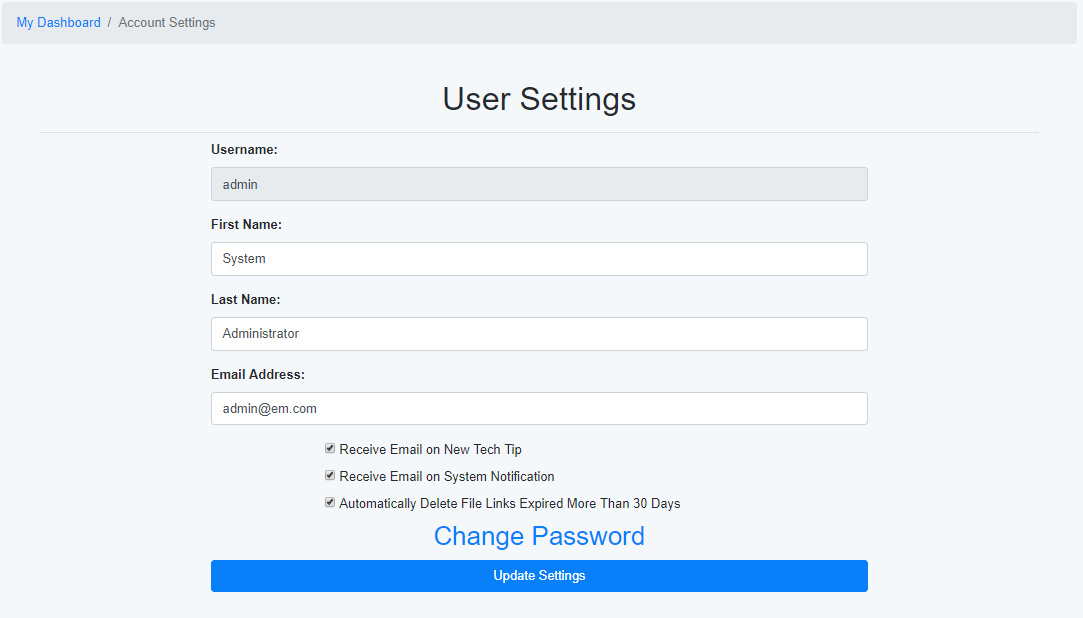Click the label text Receive Email on New Tech Tip
The width and height of the screenshot is (1083, 618).
click(x=430, y=450)
